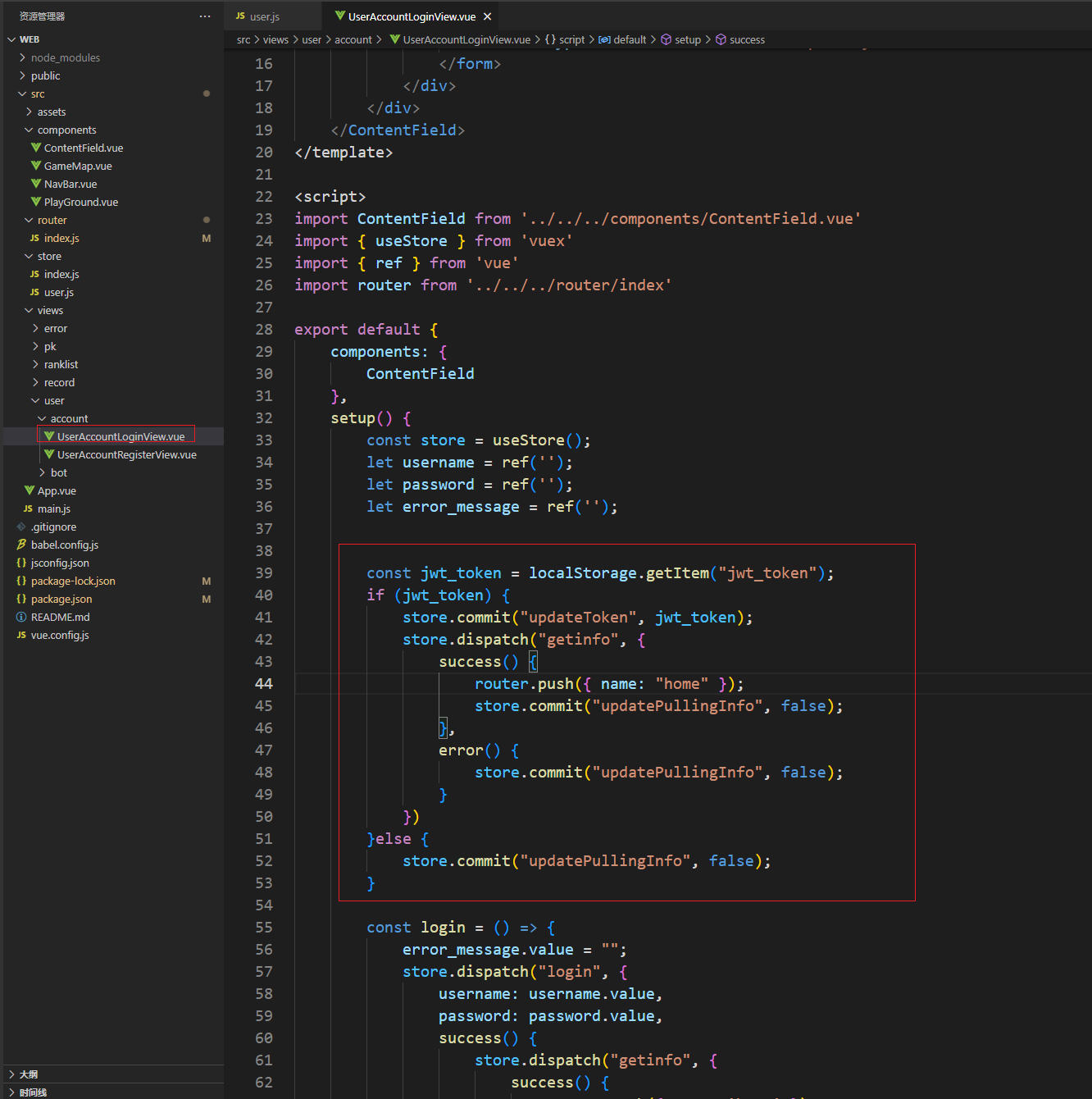Click 'error()' on line 47
This screenshot has width=1092, height=1099.
470,750
